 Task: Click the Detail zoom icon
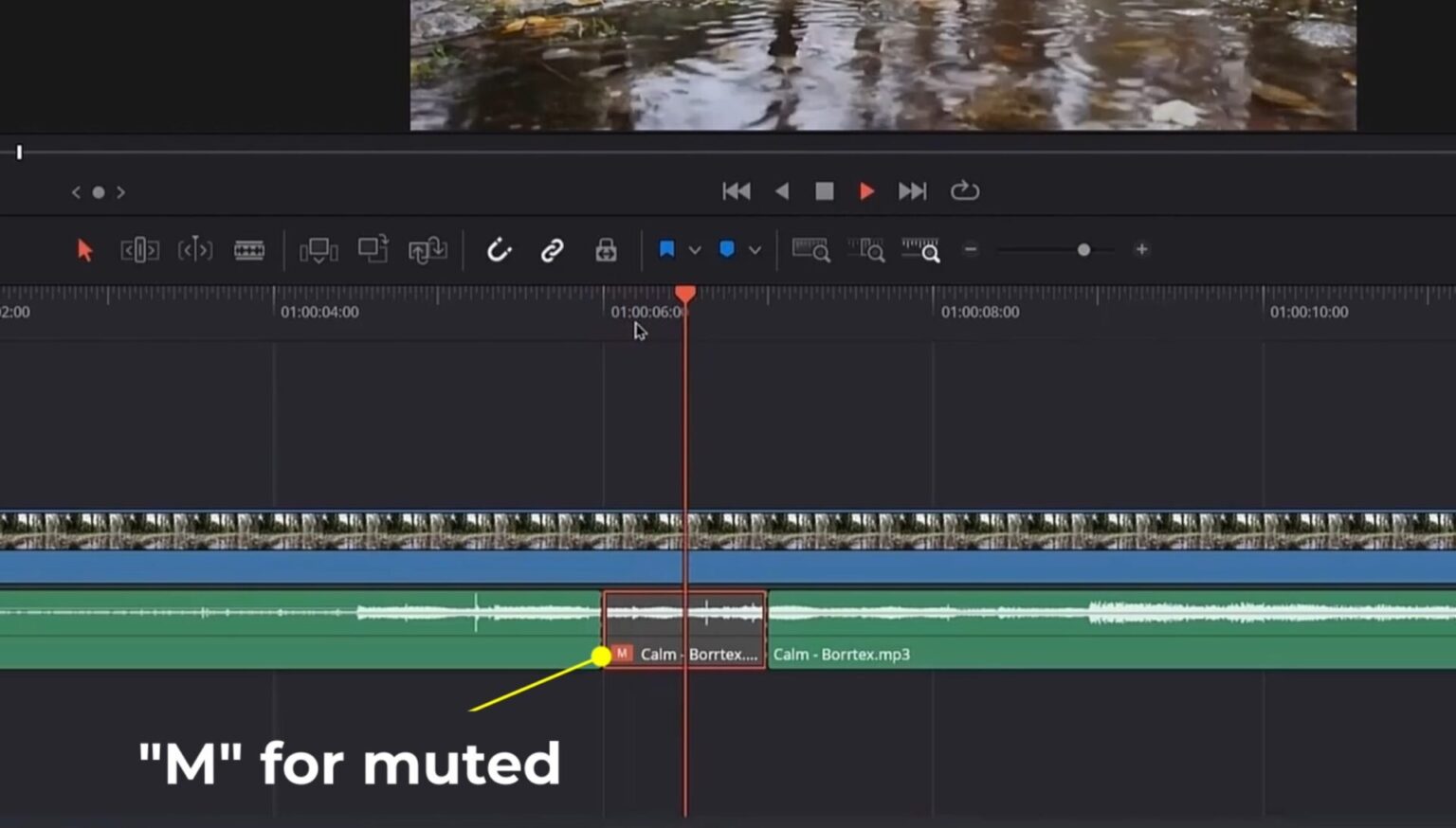pos(867,251)
